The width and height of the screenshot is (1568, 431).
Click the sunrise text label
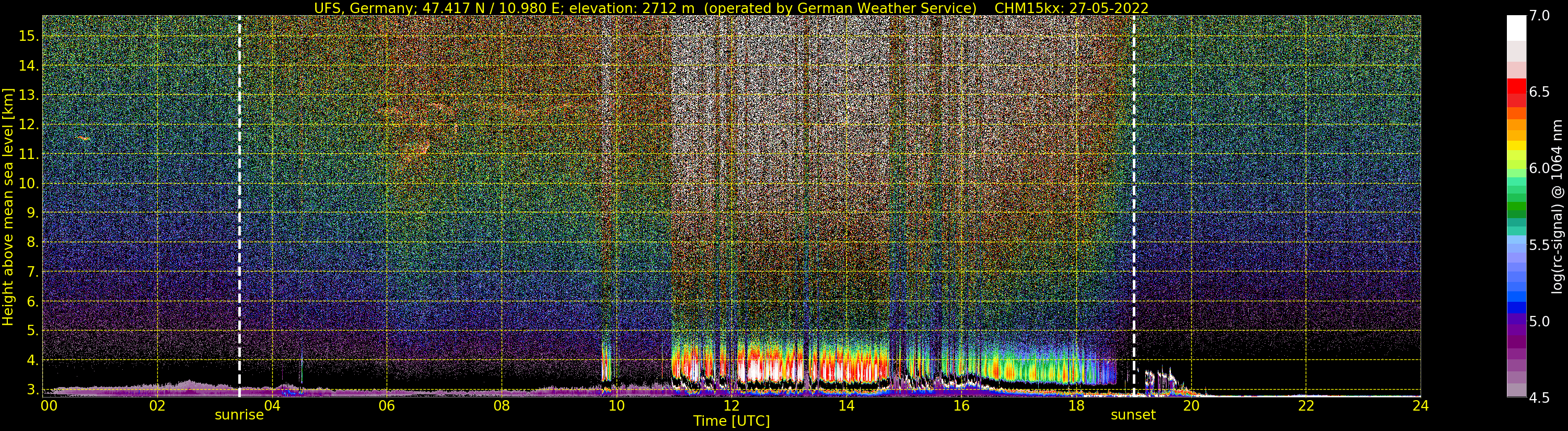coord(239,415)
